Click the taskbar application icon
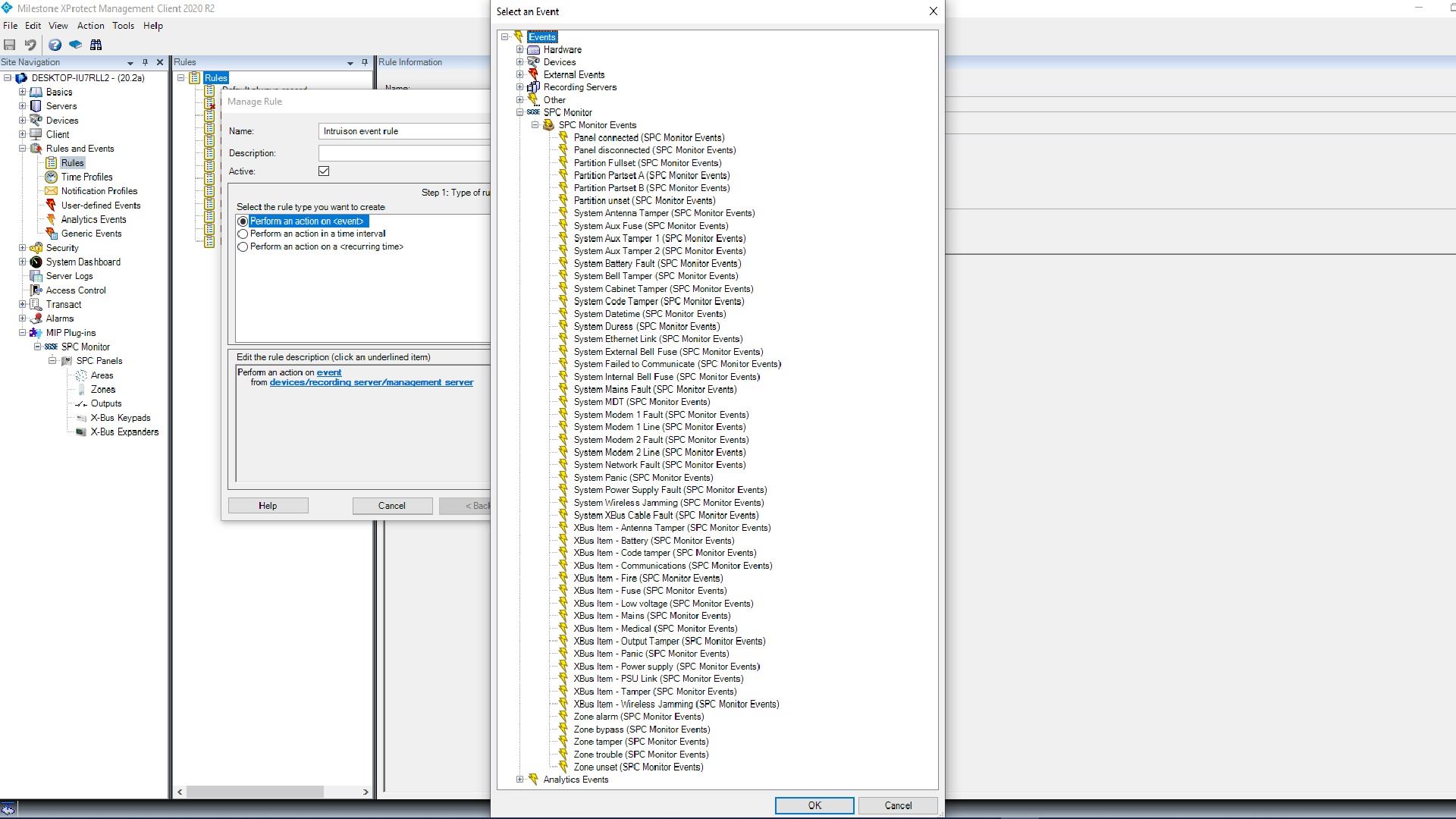The width and height of the screenshot is (1456, 819). [x=8, y=809]
